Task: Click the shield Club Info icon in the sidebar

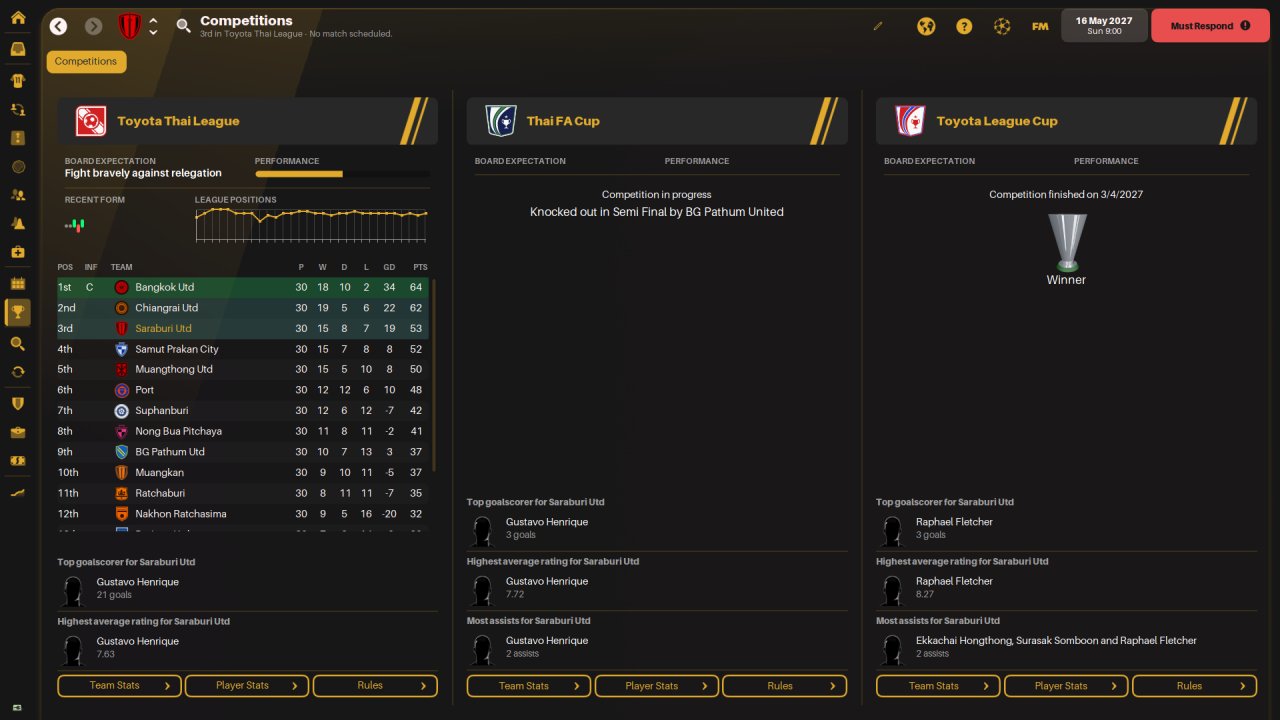Action: click(18, 403)
